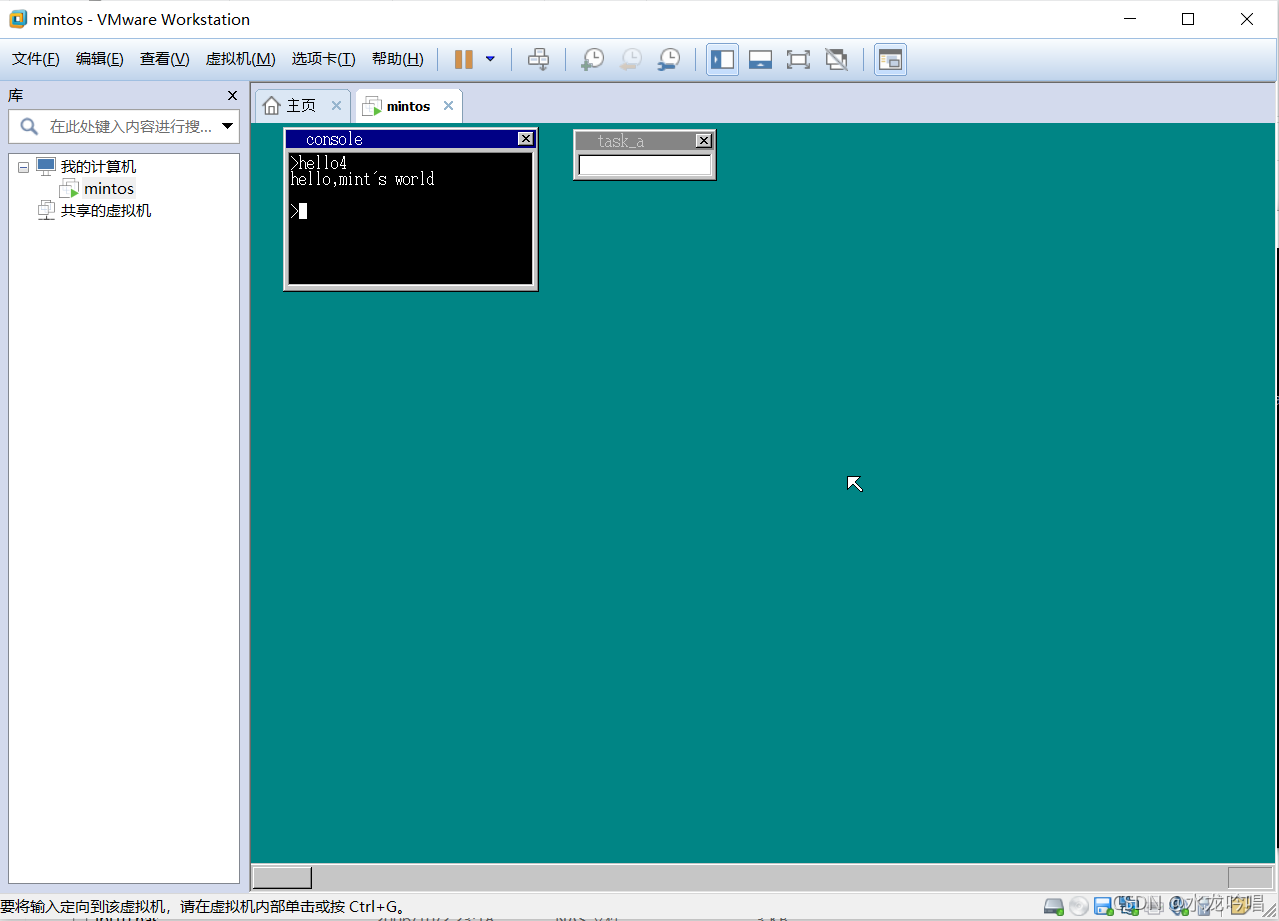
Task: Click the 库 panel header label
Action: 16,95
